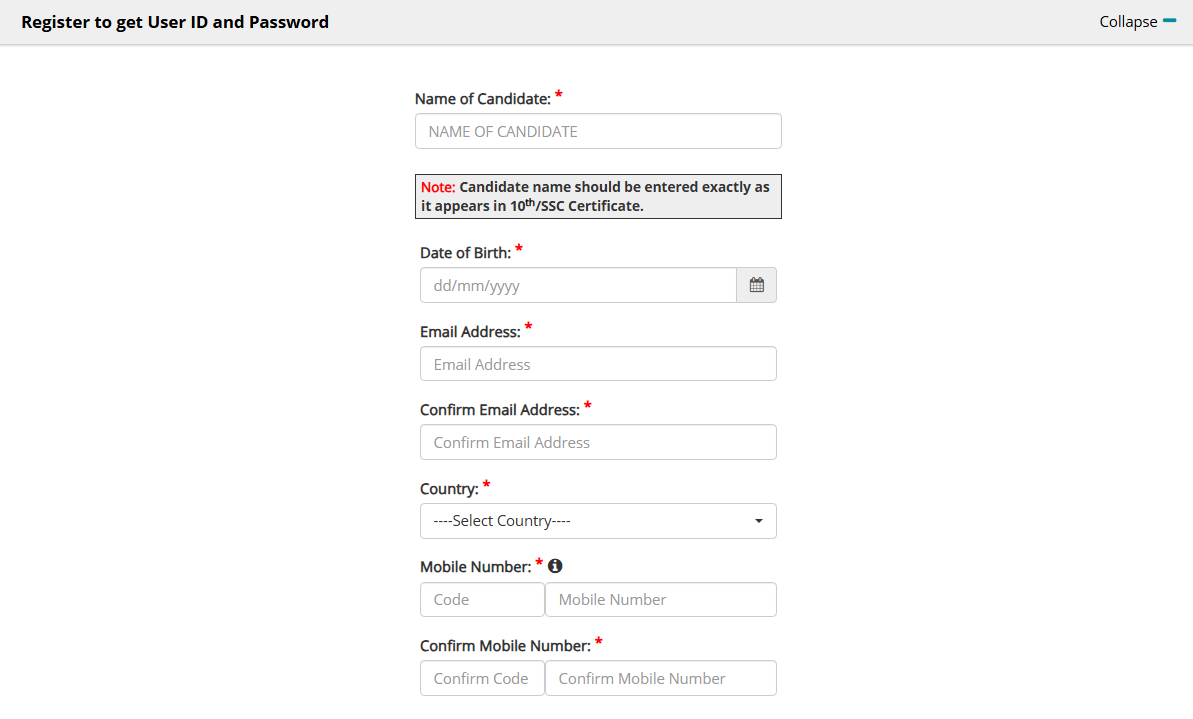Click the Confirm Mobile Number field
This screenshot has height=719, width=1193.
click(x=660, y=678)
